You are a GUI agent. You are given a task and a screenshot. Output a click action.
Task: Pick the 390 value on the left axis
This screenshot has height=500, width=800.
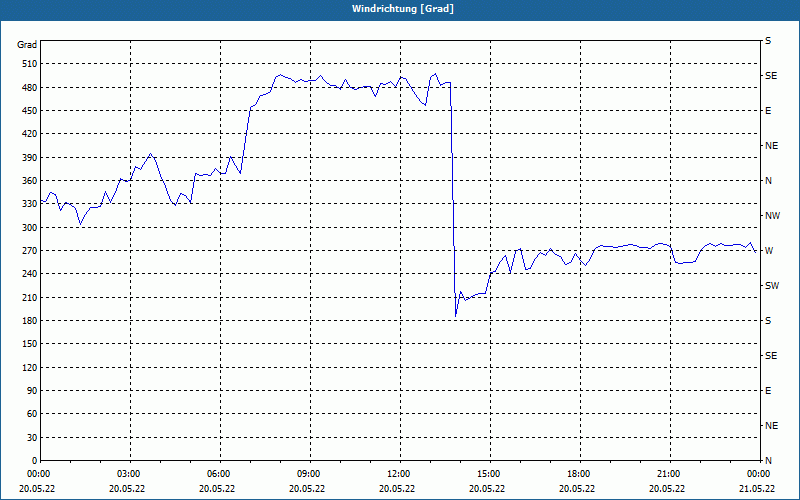[30, 157]
